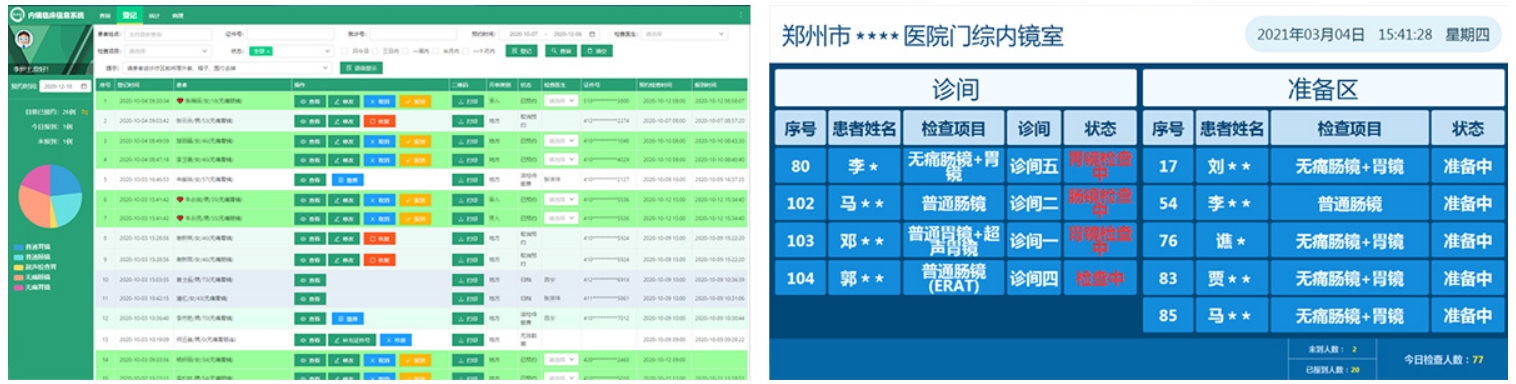Open the status dropdown with green tag

coord(290,51)
